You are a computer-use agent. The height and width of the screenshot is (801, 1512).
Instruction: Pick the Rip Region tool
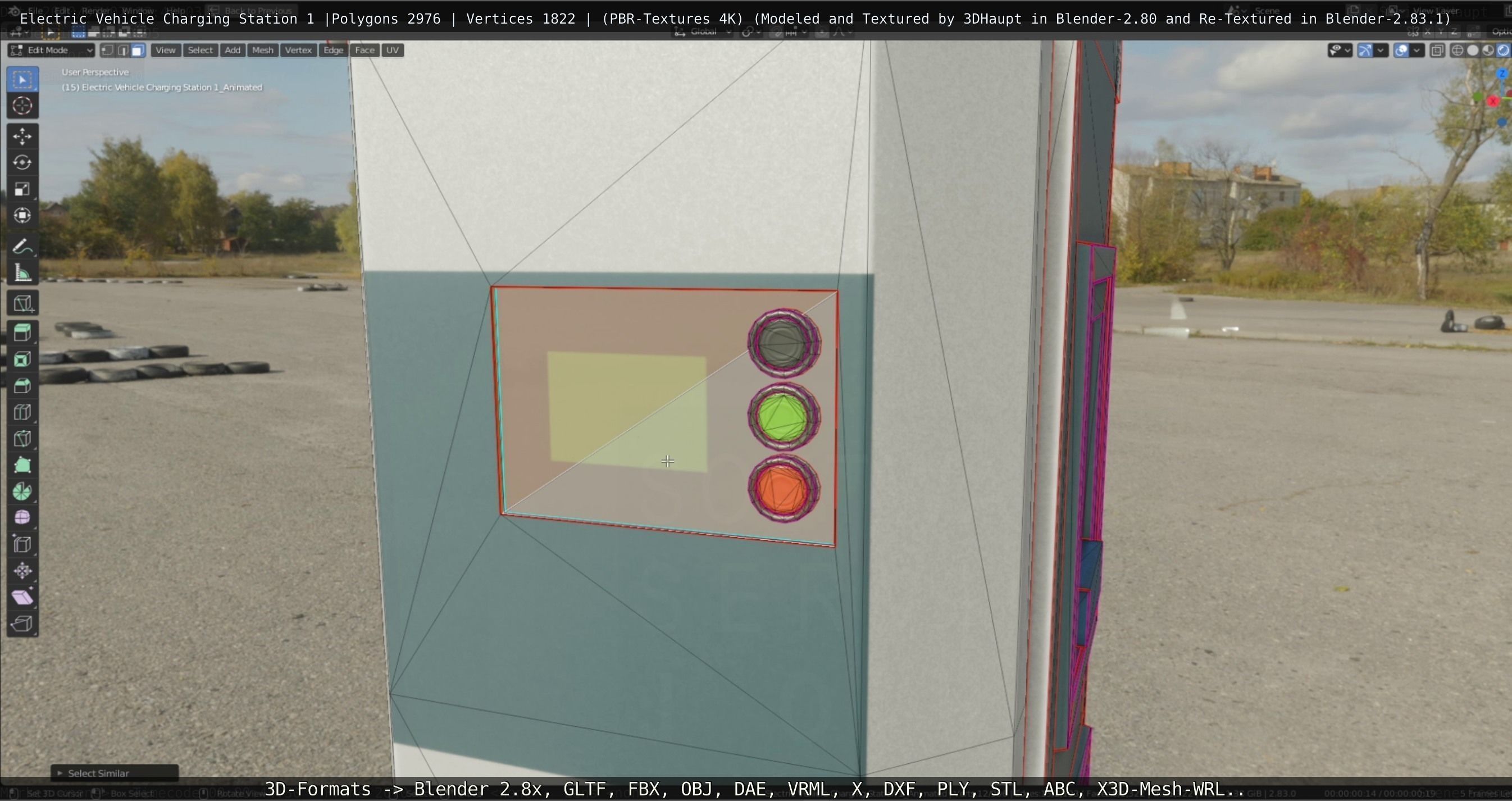[22, 624]
